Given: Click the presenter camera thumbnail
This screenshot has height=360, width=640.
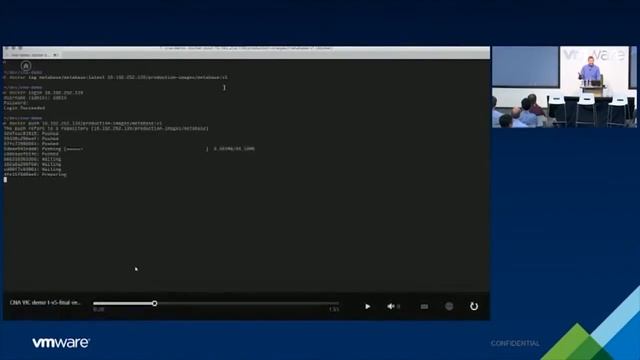Looking at the screenshot, I should click(x=564, y=87).
